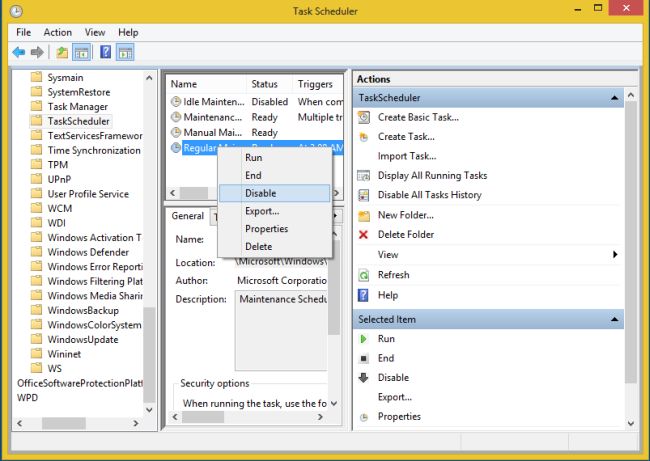This screenshot has width=650, height=461.
Task: Choose End from the context menu
Action: pos(275,175)
